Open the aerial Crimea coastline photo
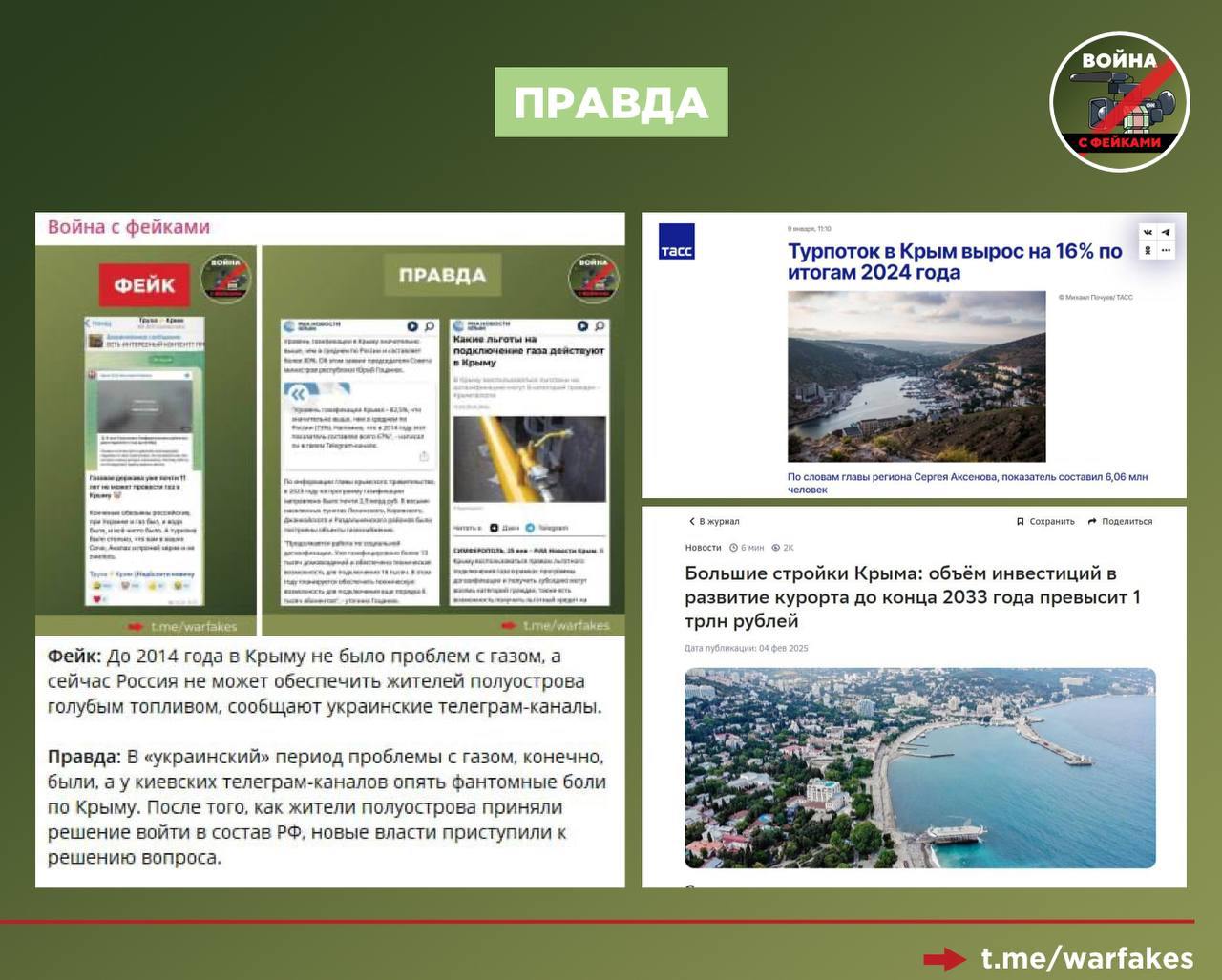The width and height of the screenshot is (1222, 980). click(920, 768)
